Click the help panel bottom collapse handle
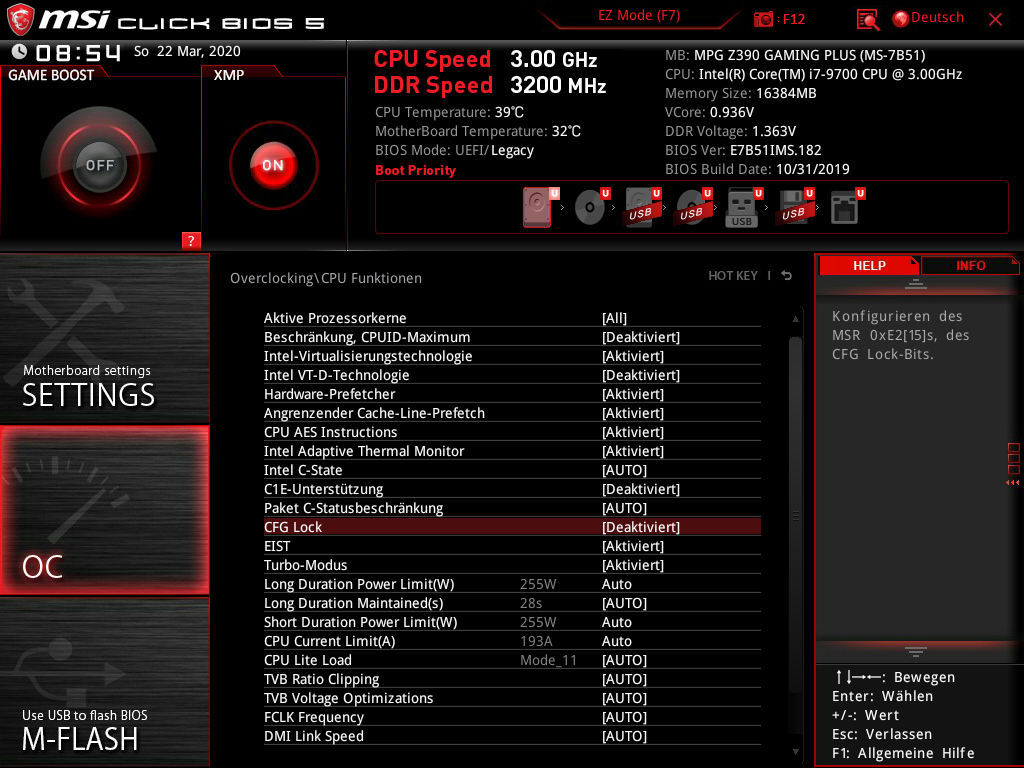The width and height of the screenshot is (1024, 768). point(916,652)
